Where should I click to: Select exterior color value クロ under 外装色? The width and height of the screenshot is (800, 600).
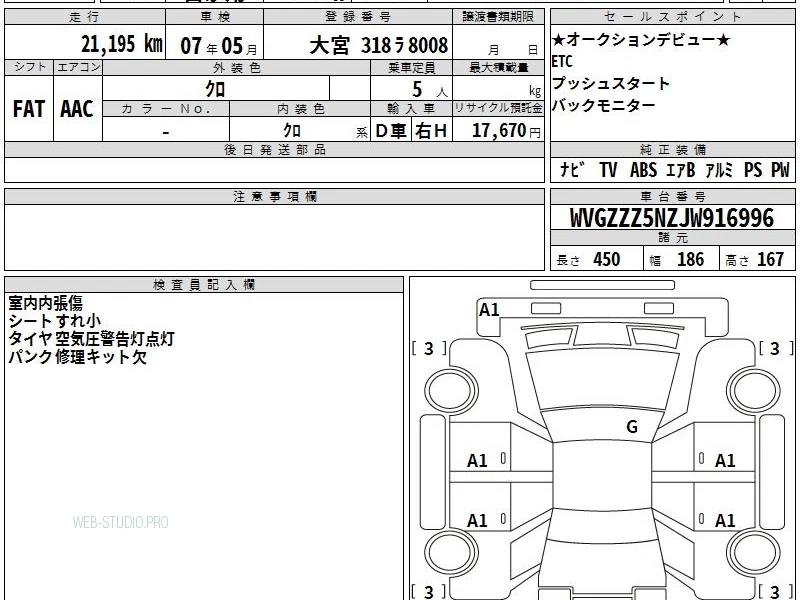click(x=215, y=89)
